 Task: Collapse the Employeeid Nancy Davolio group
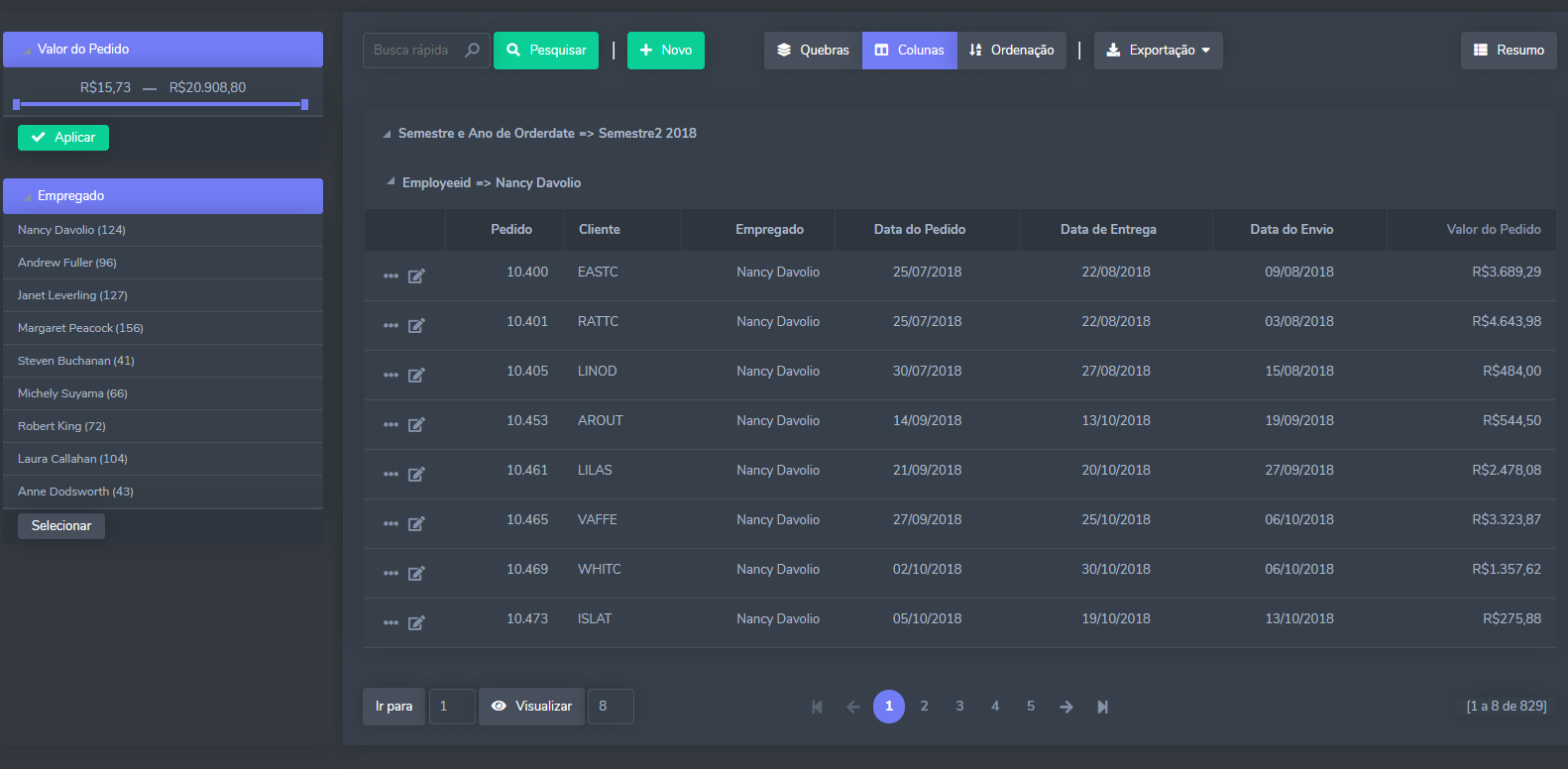click(391, 182)
